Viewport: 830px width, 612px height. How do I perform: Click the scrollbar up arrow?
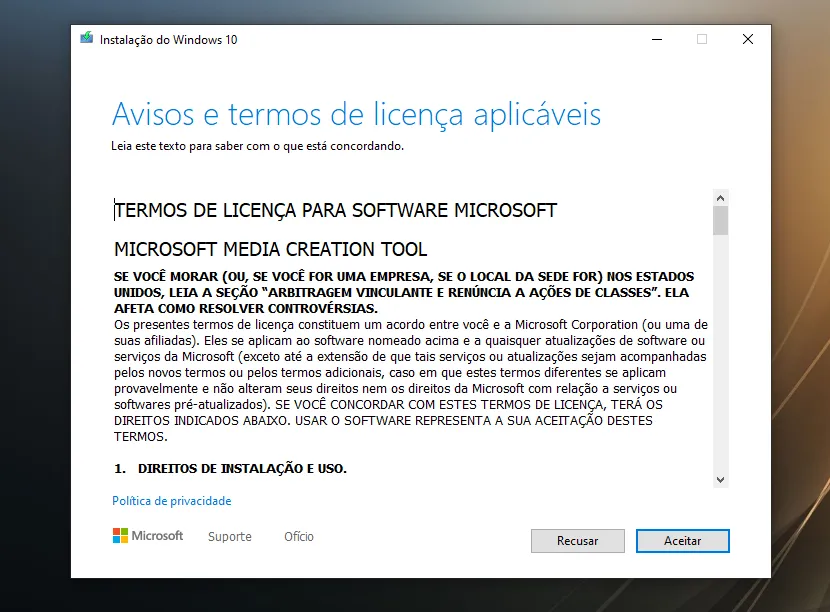720,197
